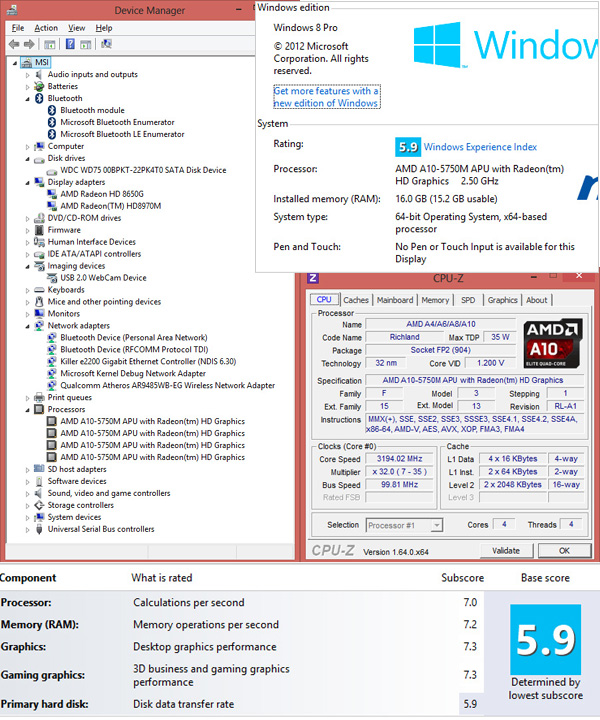Click the Forward arrow in Device Manager toolbar
The height and width of the screenshot is (720, 600).
(29, 44)
